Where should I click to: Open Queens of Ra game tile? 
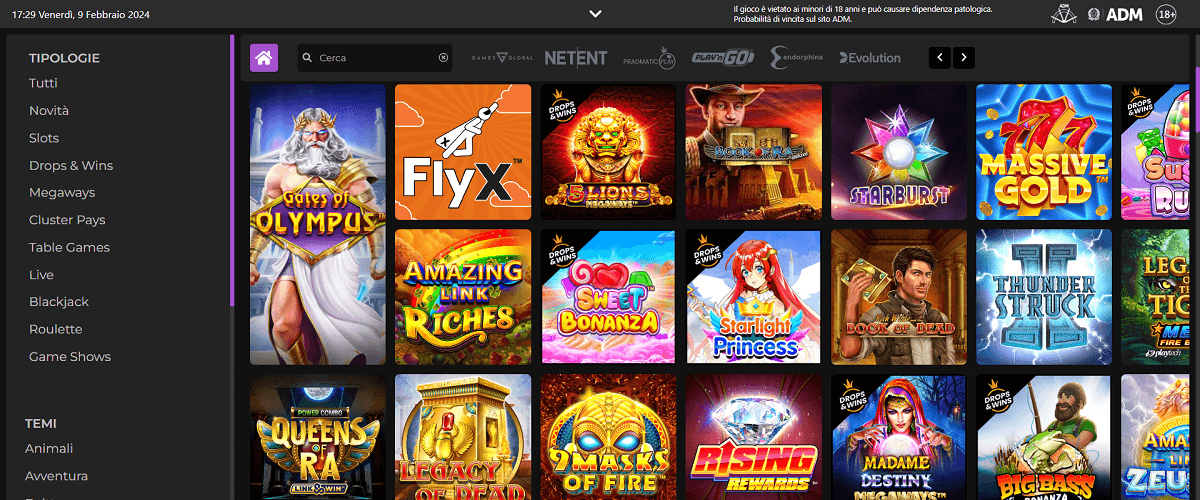click(318, 437)
